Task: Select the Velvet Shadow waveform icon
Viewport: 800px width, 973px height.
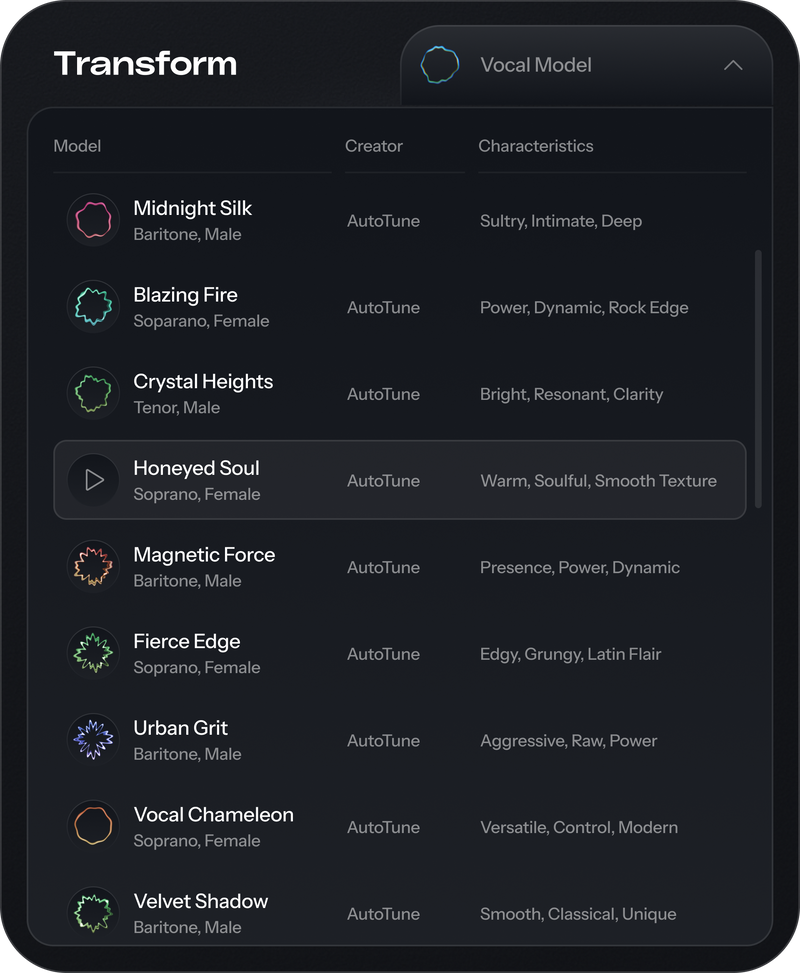Action: coord(93,911)
